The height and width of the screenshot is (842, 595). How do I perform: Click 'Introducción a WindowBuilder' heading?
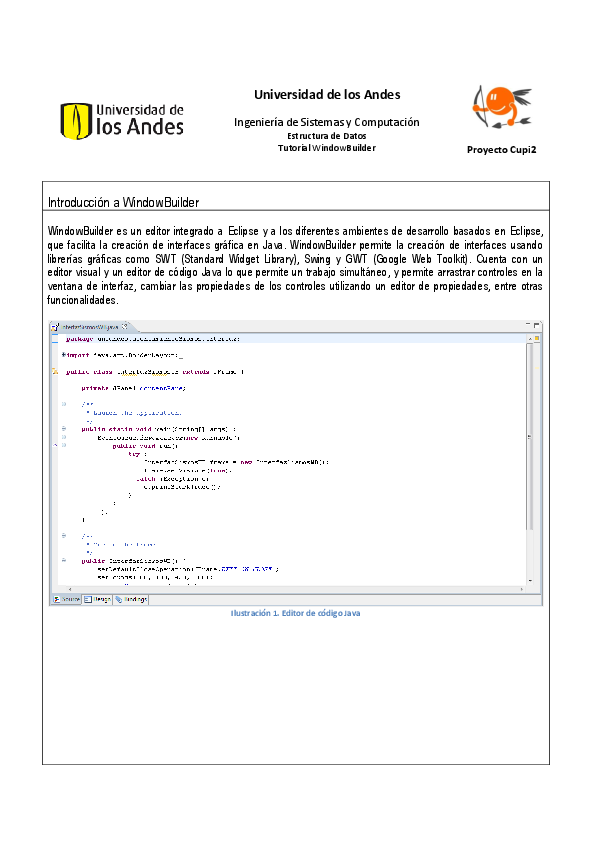(124, 202)
